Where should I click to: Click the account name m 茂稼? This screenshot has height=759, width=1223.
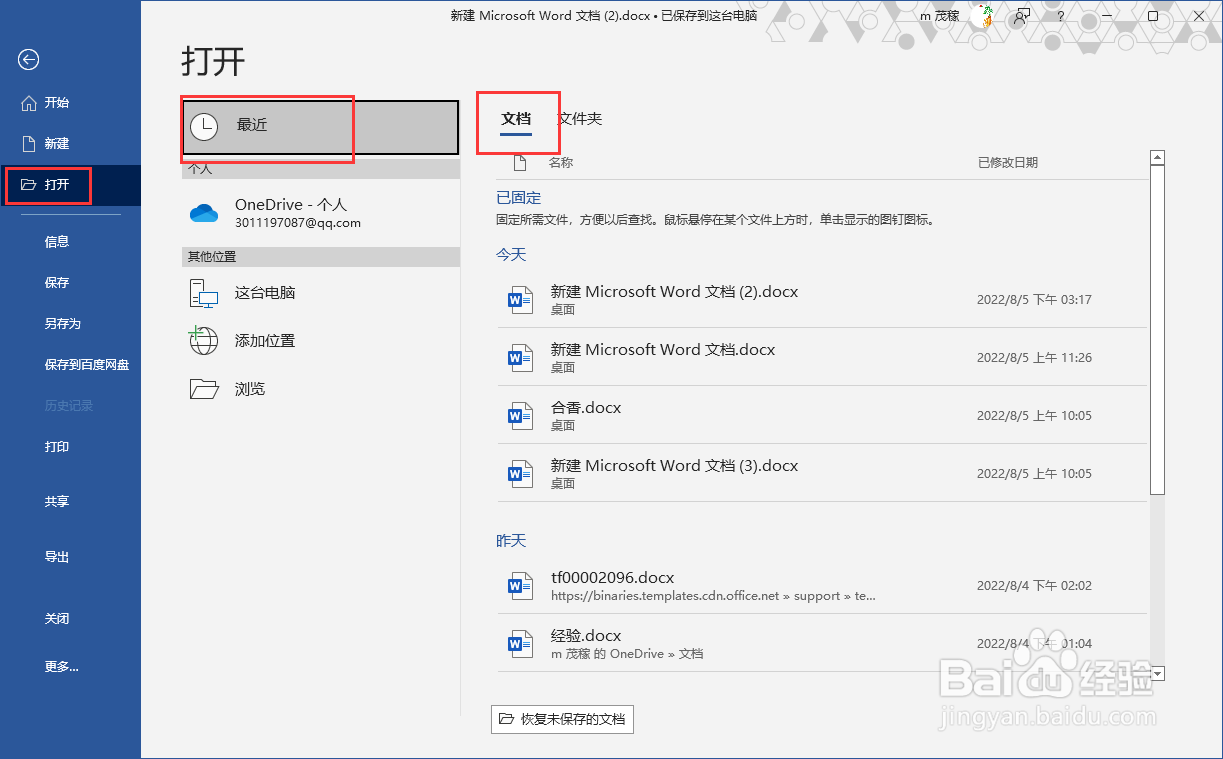[939, 16]
